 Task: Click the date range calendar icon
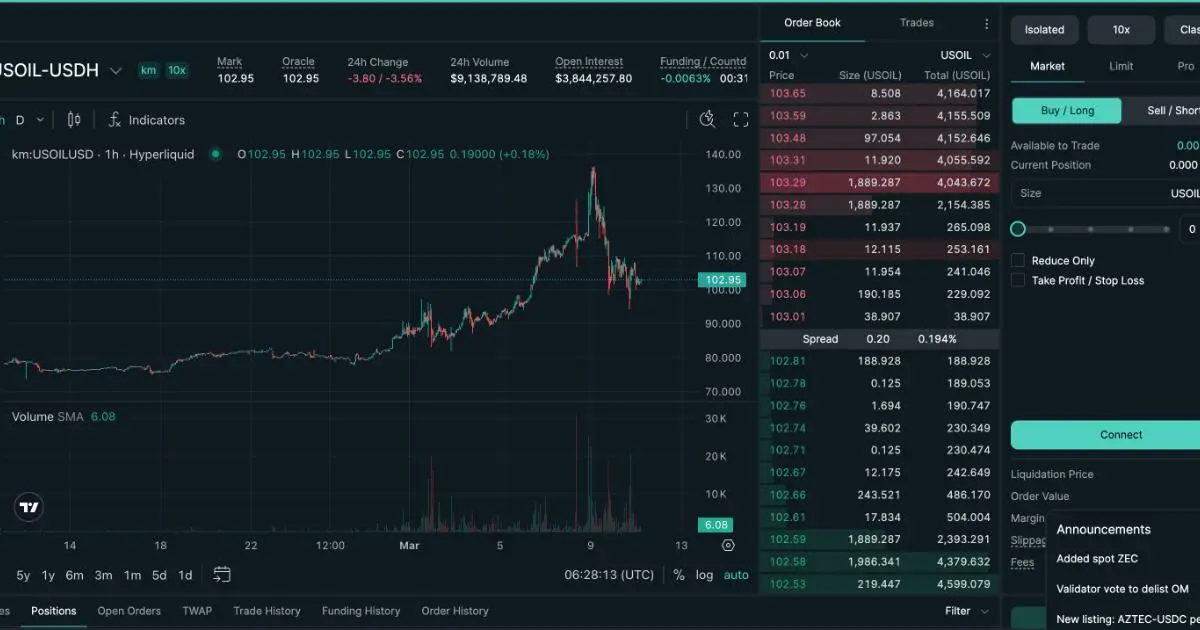coord(222,575)
